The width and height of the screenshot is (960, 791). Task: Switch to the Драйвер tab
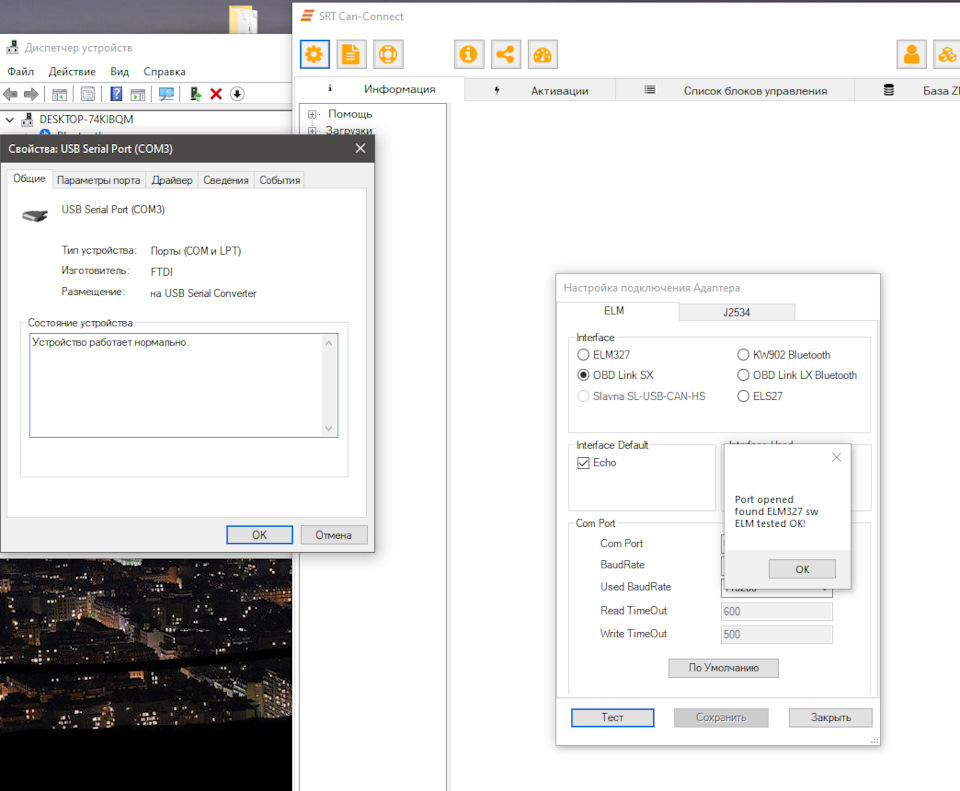click(x=172, y=180)
